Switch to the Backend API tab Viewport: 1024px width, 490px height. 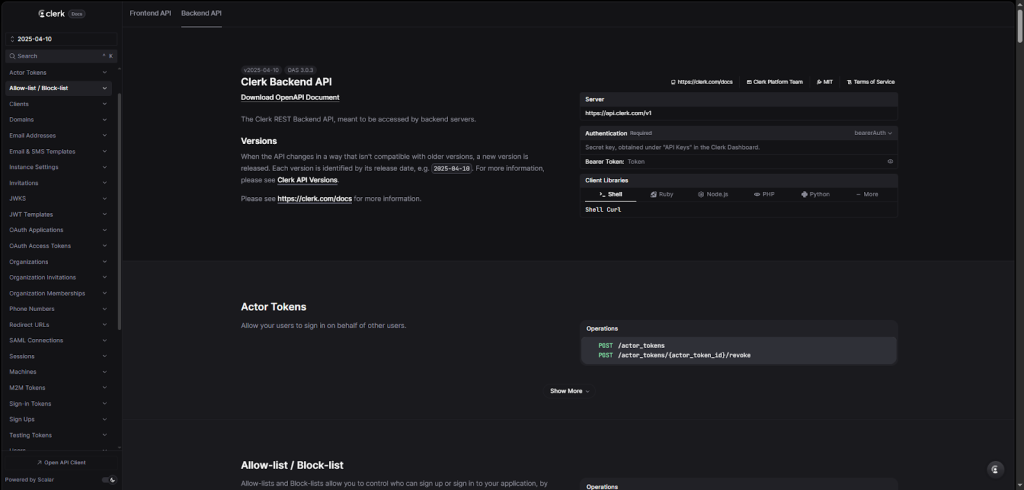(x=201, y=14)
